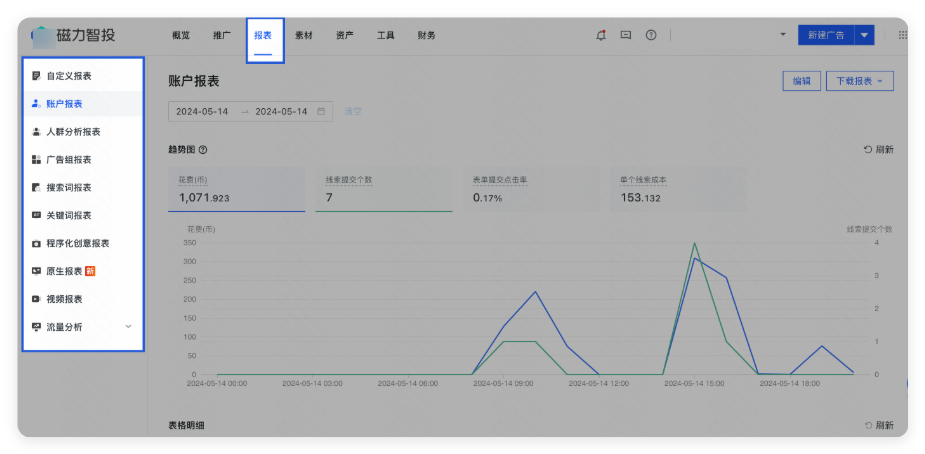
Task: Switch to the 资产 tab
Action: pos(345,35)
